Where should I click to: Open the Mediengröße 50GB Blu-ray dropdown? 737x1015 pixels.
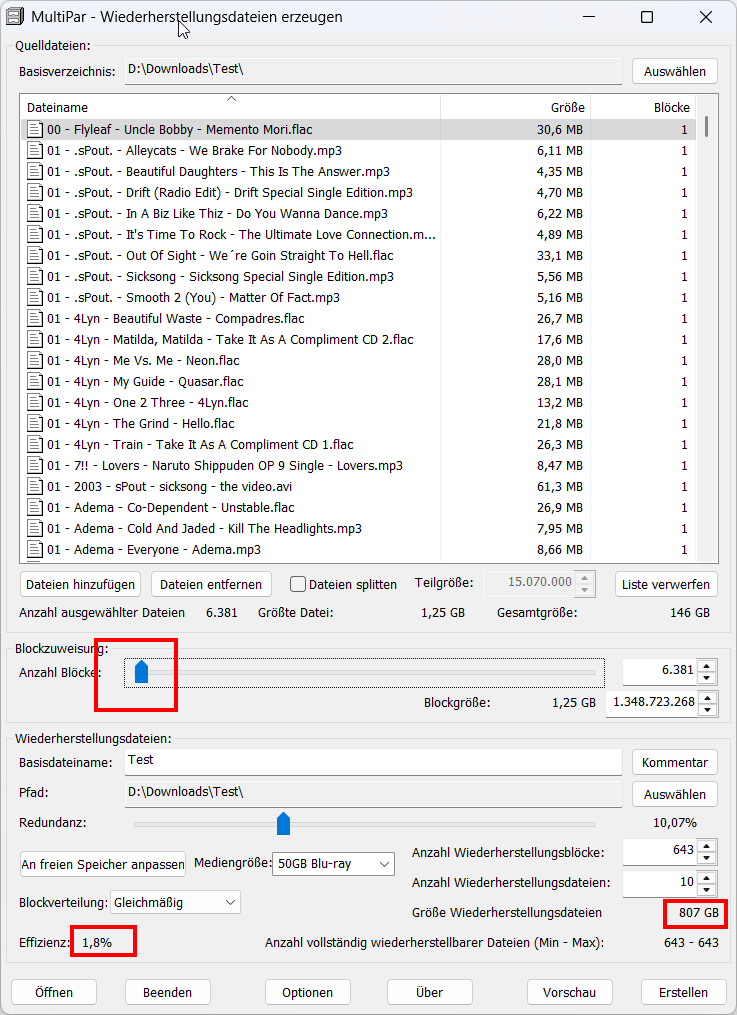pos(333,864)
